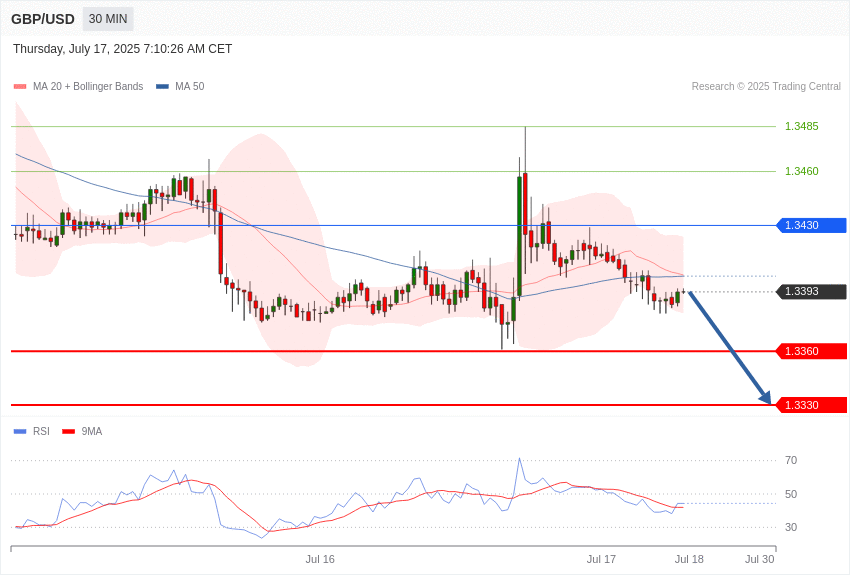Click the red 1.3360 support price tag
Viewport: 850px width, 576px height.
tap(811, 351)
